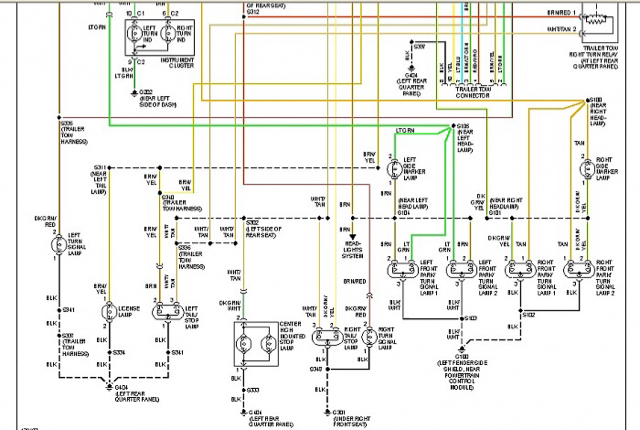Click Left Front Park/Turn Signal Lamp 2
The image size is (640, 430).
click(x=462, y=270)
